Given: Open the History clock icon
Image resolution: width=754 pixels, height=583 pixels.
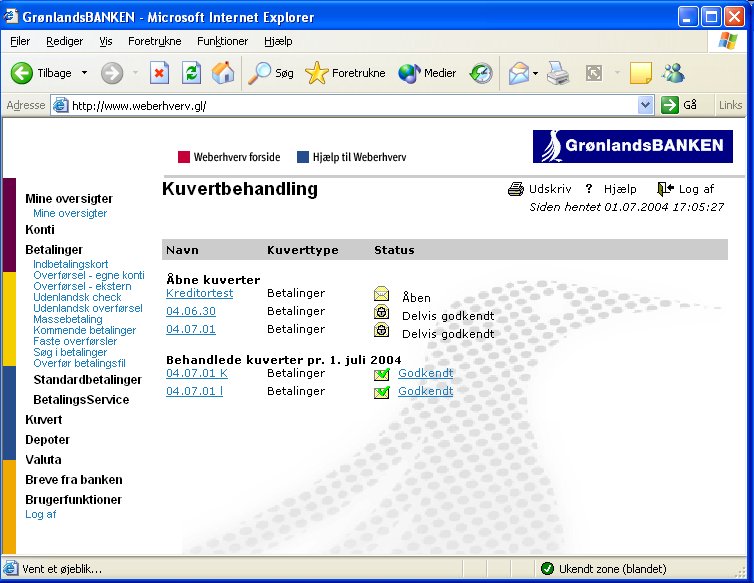Looking at the screenshot, I should point(481,73).
